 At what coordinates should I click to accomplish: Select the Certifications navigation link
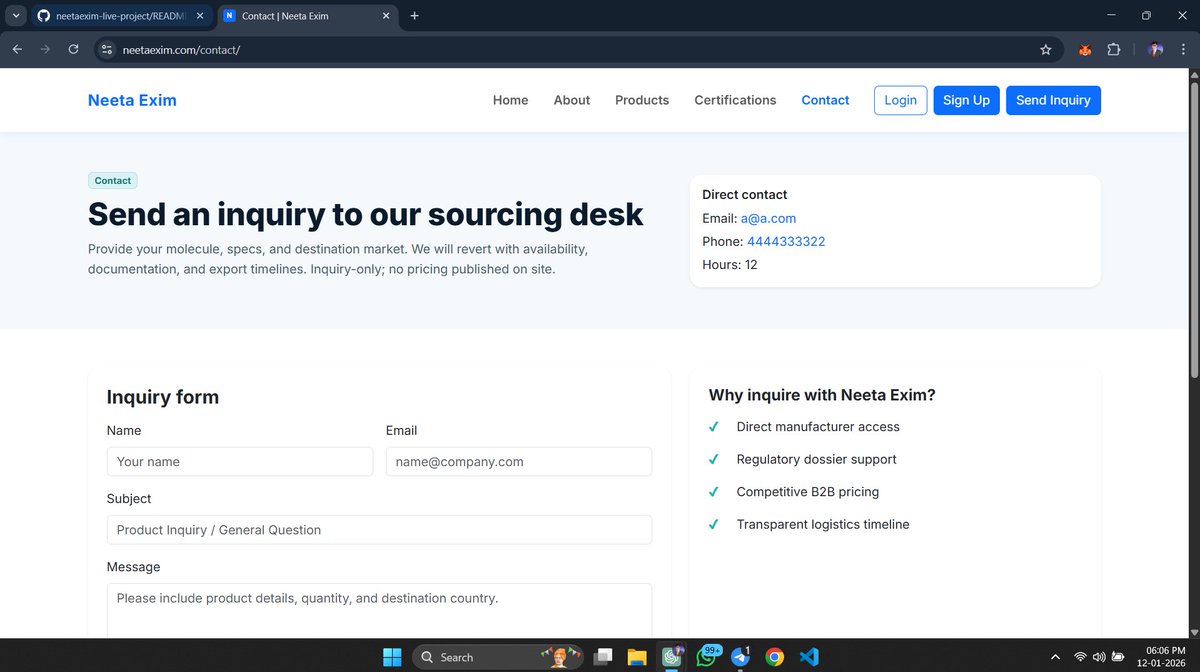(735, 100)
